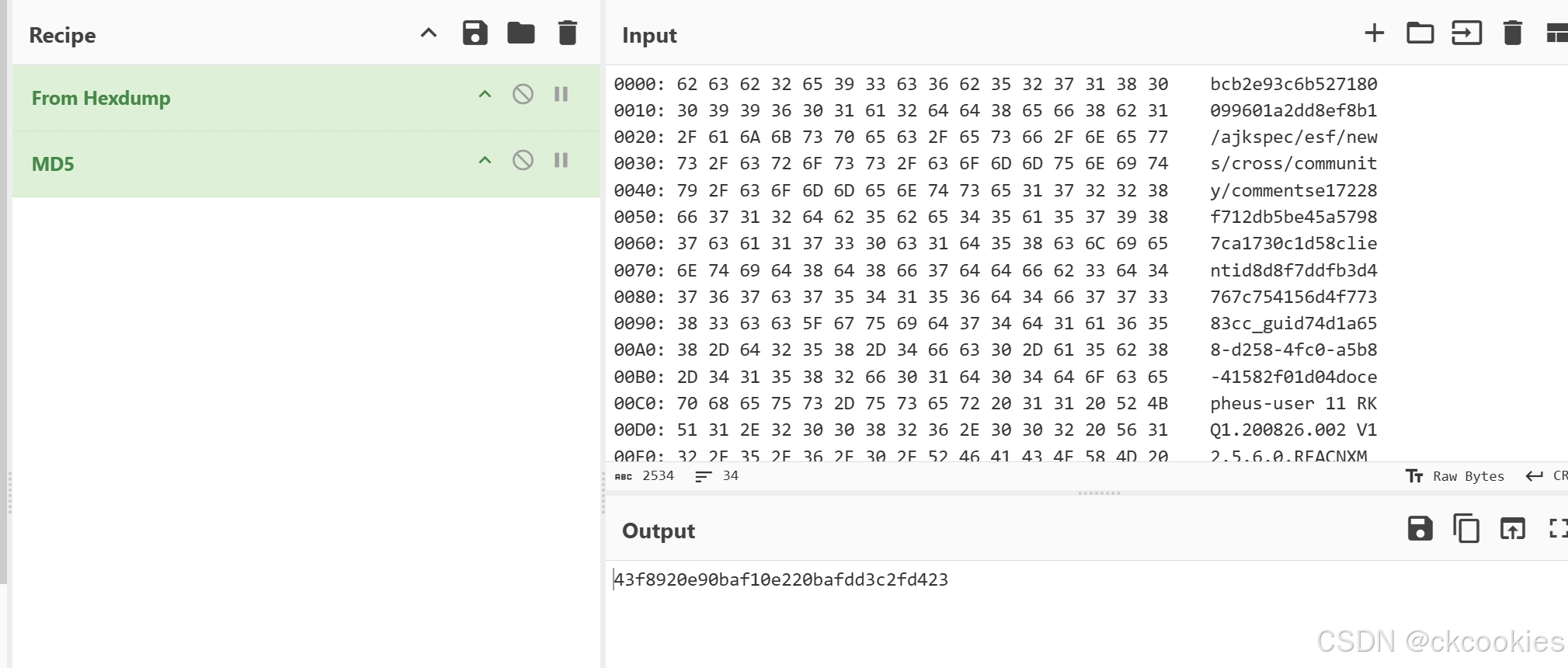Click ASCII text pheus-user 11 RK
1568x668 pixels.
tap(1294, 403)
